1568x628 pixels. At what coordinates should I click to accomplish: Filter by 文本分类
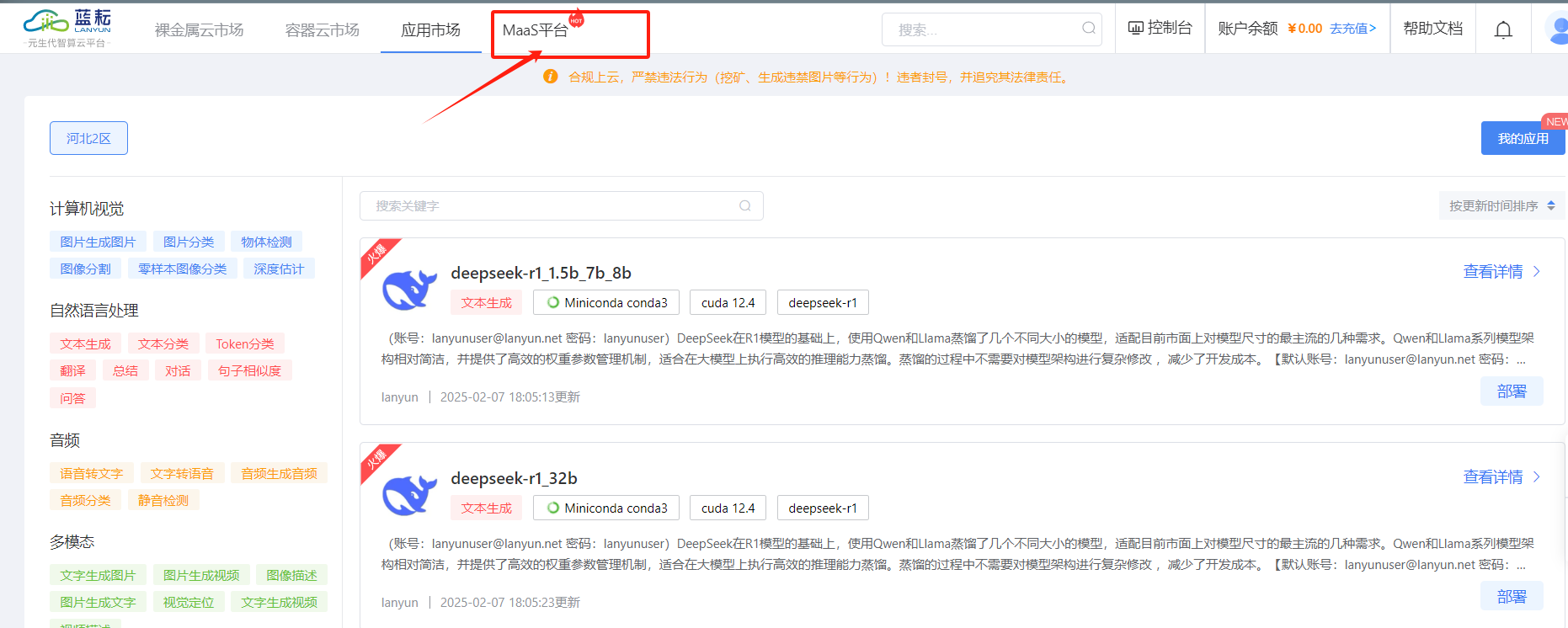(163, 343)
